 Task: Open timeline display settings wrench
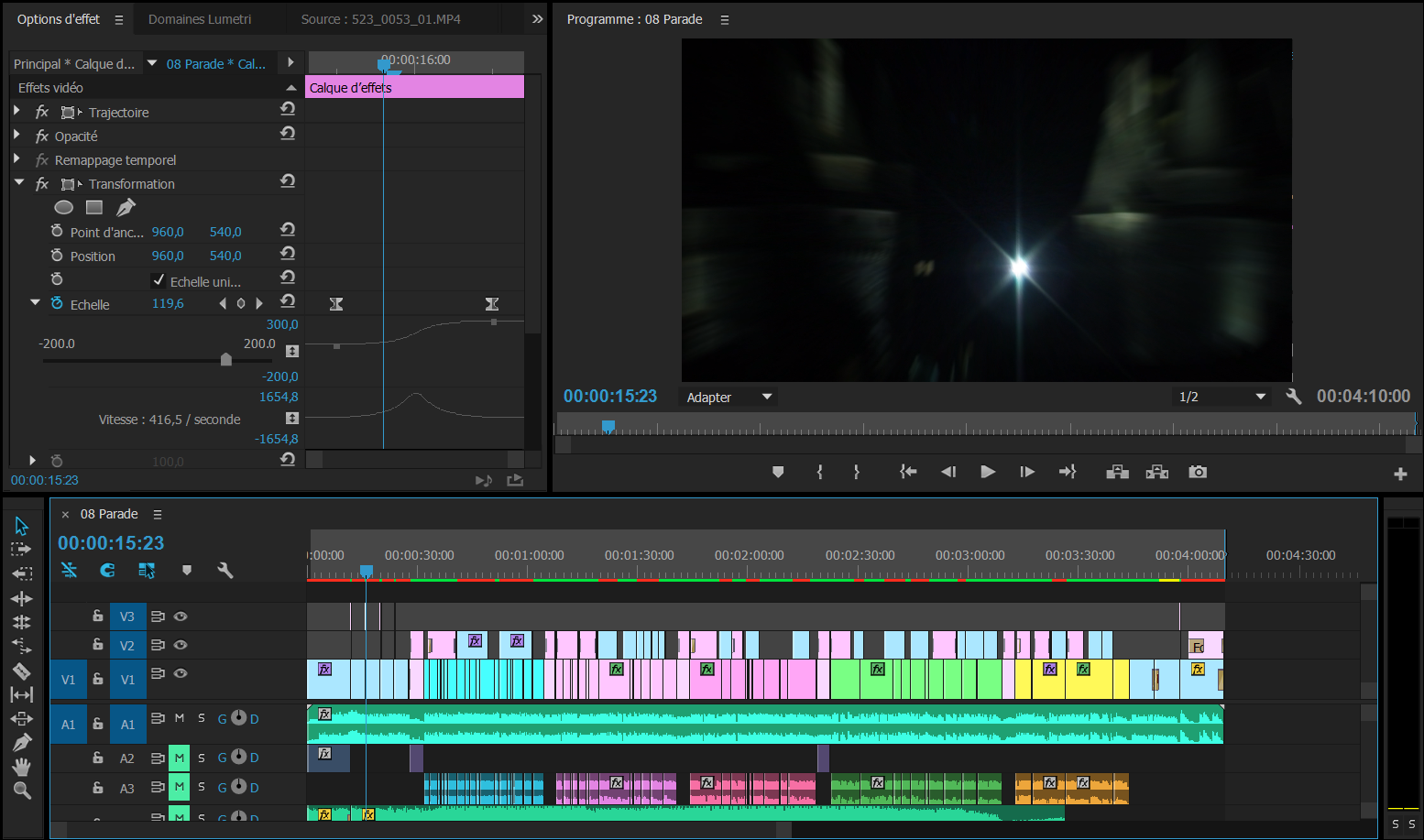tap(225, 570)
